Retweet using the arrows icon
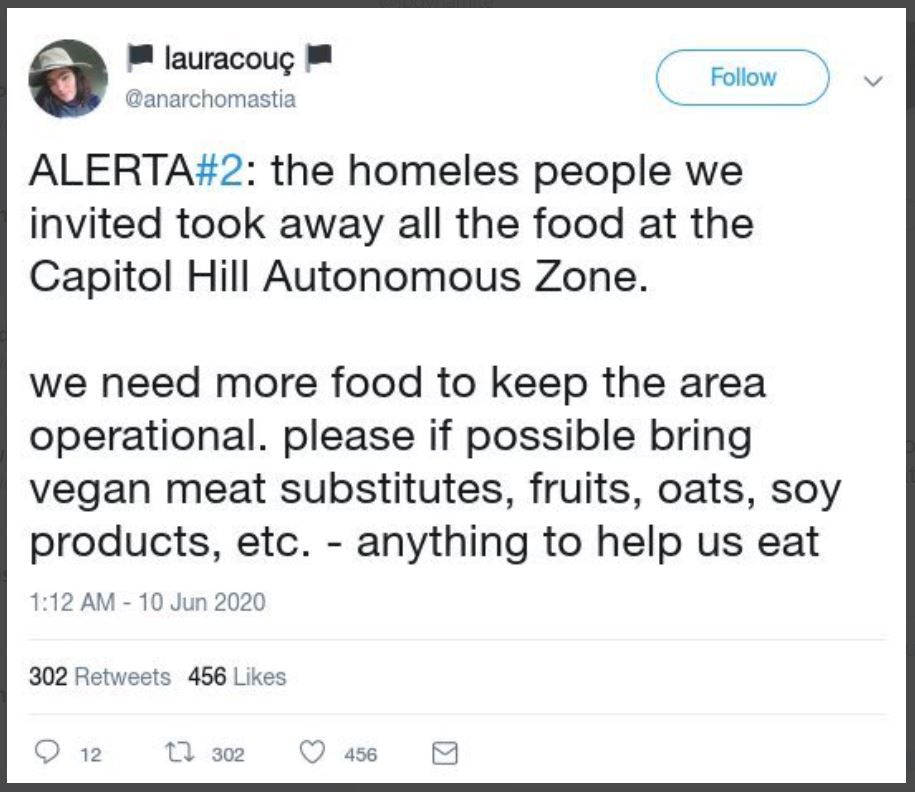 [x=182, y=754]
